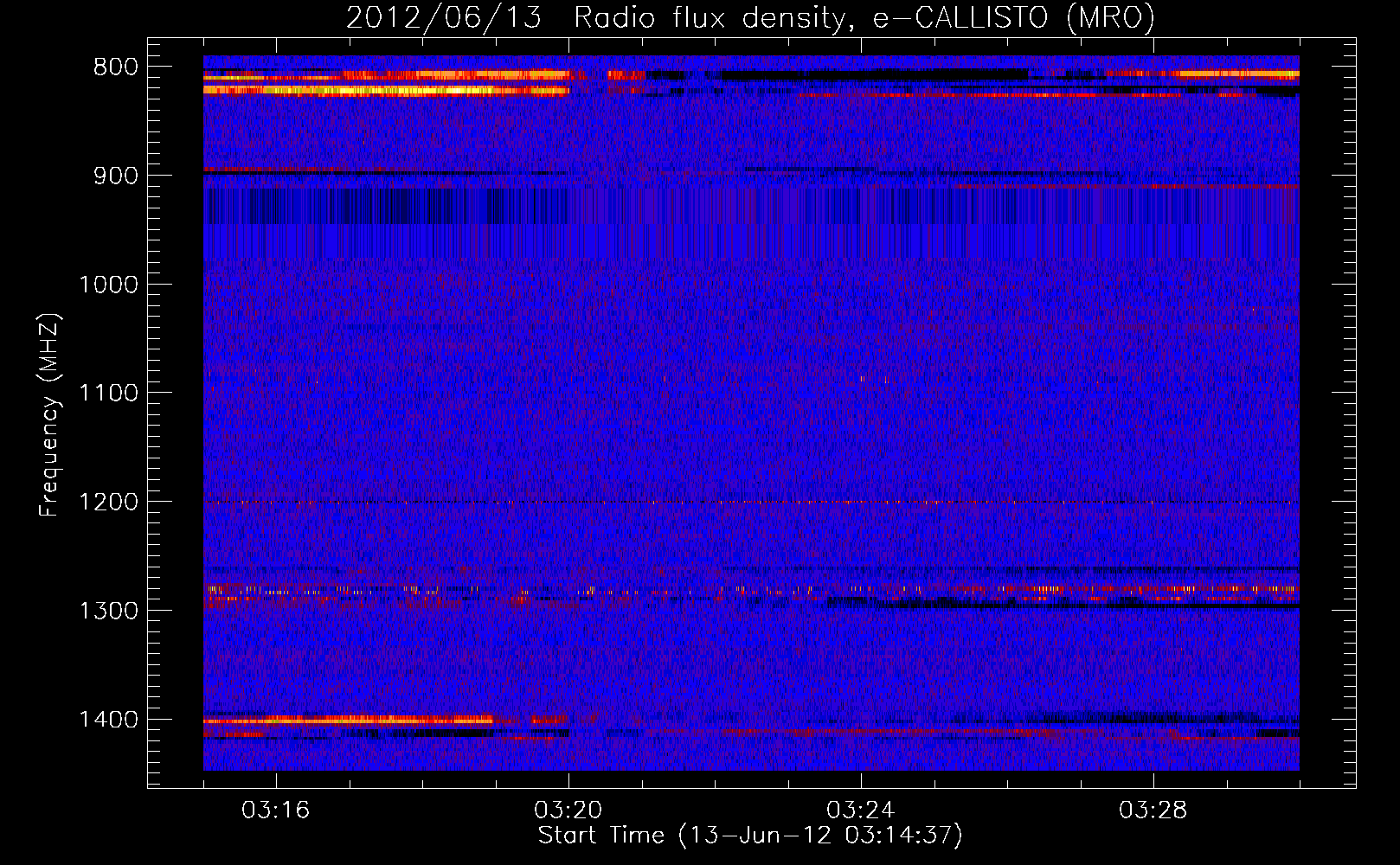Click the 900 frequency tick label

[x=115, y=176]
